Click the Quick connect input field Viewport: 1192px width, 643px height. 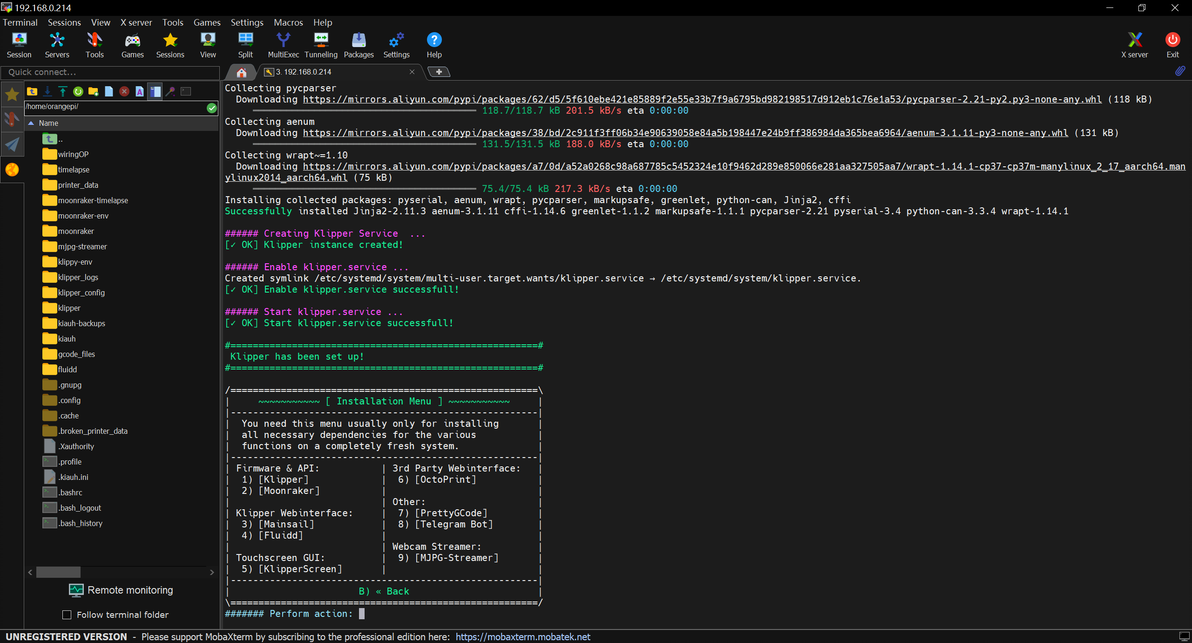[x=110, y=72]
